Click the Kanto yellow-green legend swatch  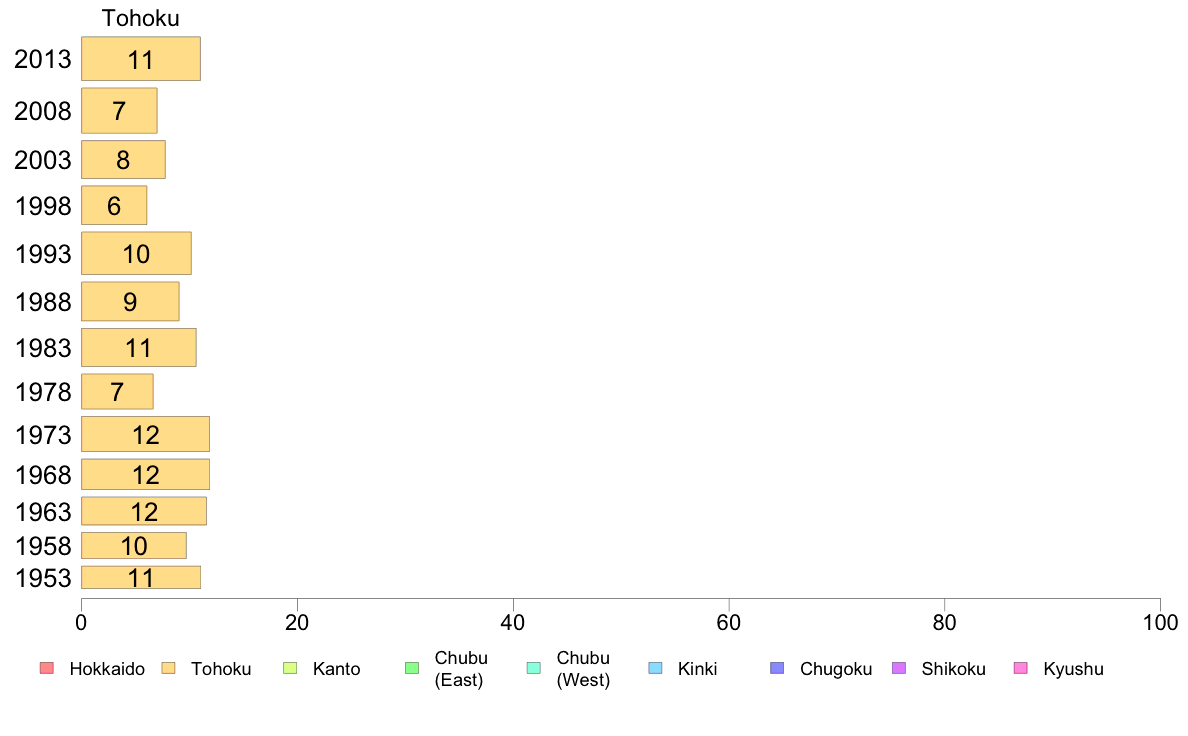(x=290, y=668)
